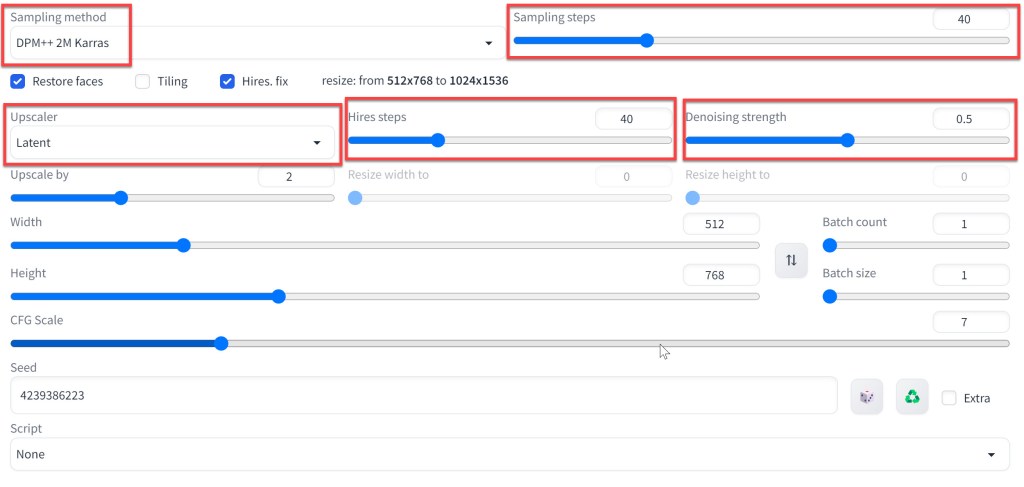Click the Seed number input field
Image resolution: width=1024 pixels, height=487 pixels.
click(424, 395)
